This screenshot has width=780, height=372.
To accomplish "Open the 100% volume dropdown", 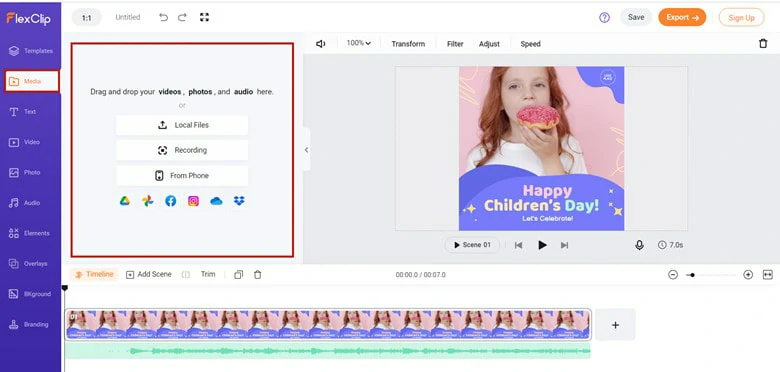I will [359, 43].
